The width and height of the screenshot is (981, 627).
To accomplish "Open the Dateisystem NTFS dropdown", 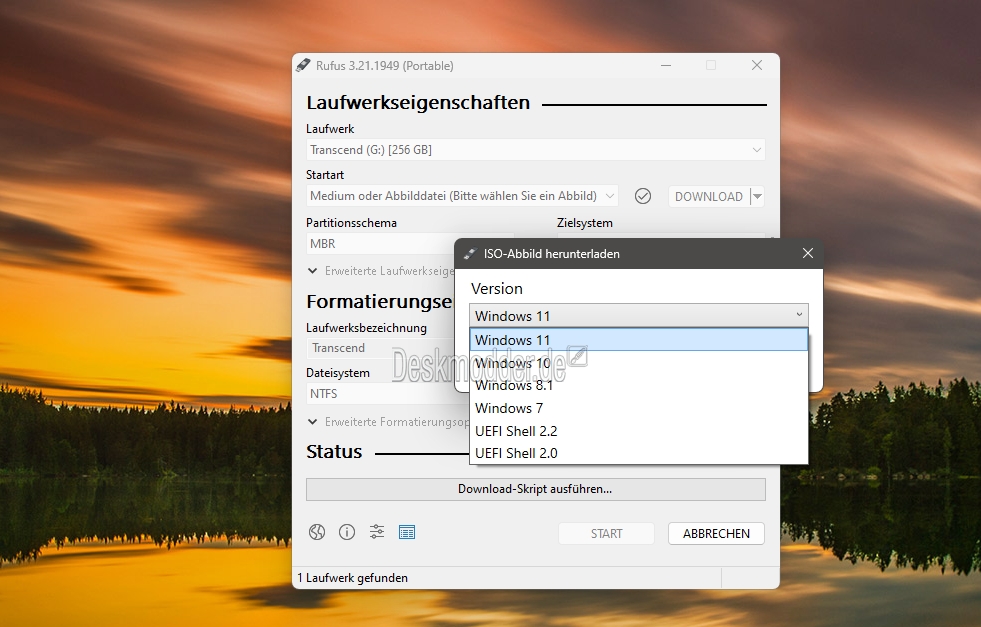I will pyautogui.click(x=380, y=394).
